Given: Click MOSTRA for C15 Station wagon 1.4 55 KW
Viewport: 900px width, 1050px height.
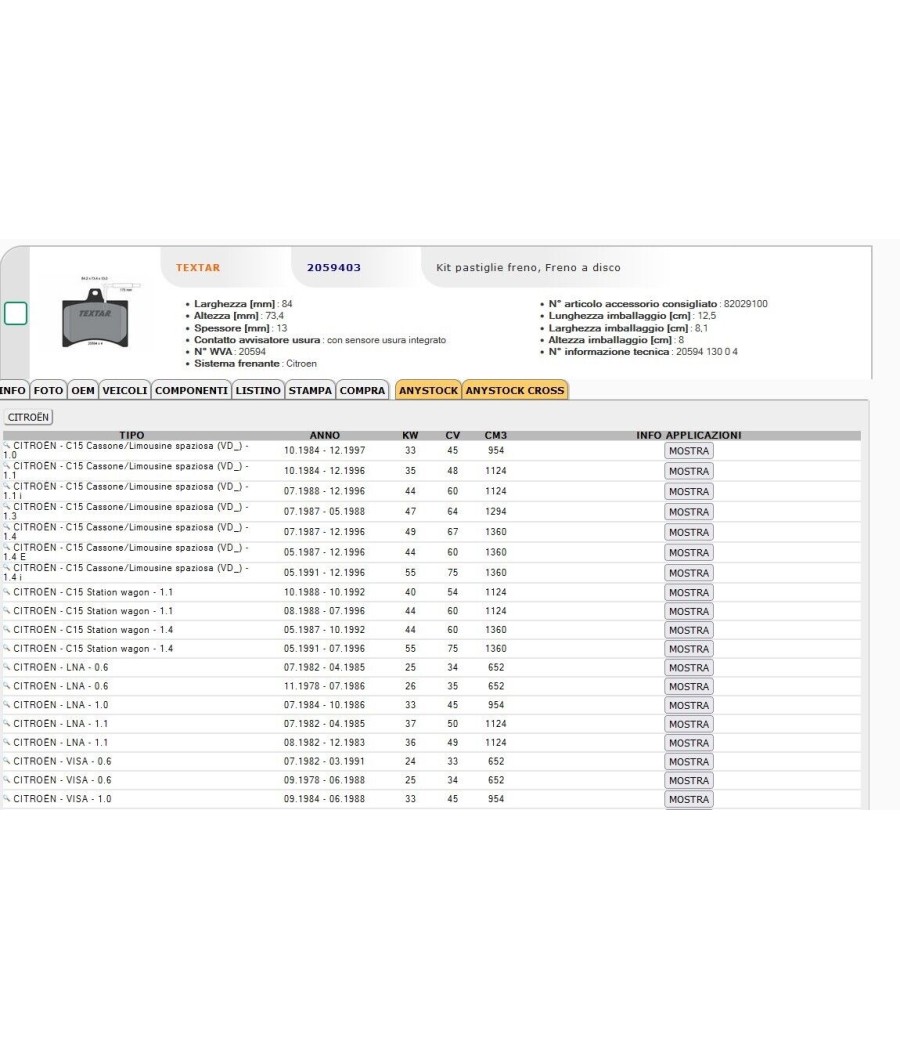Looking at the screenshot, I should click(x=688, y=649).
